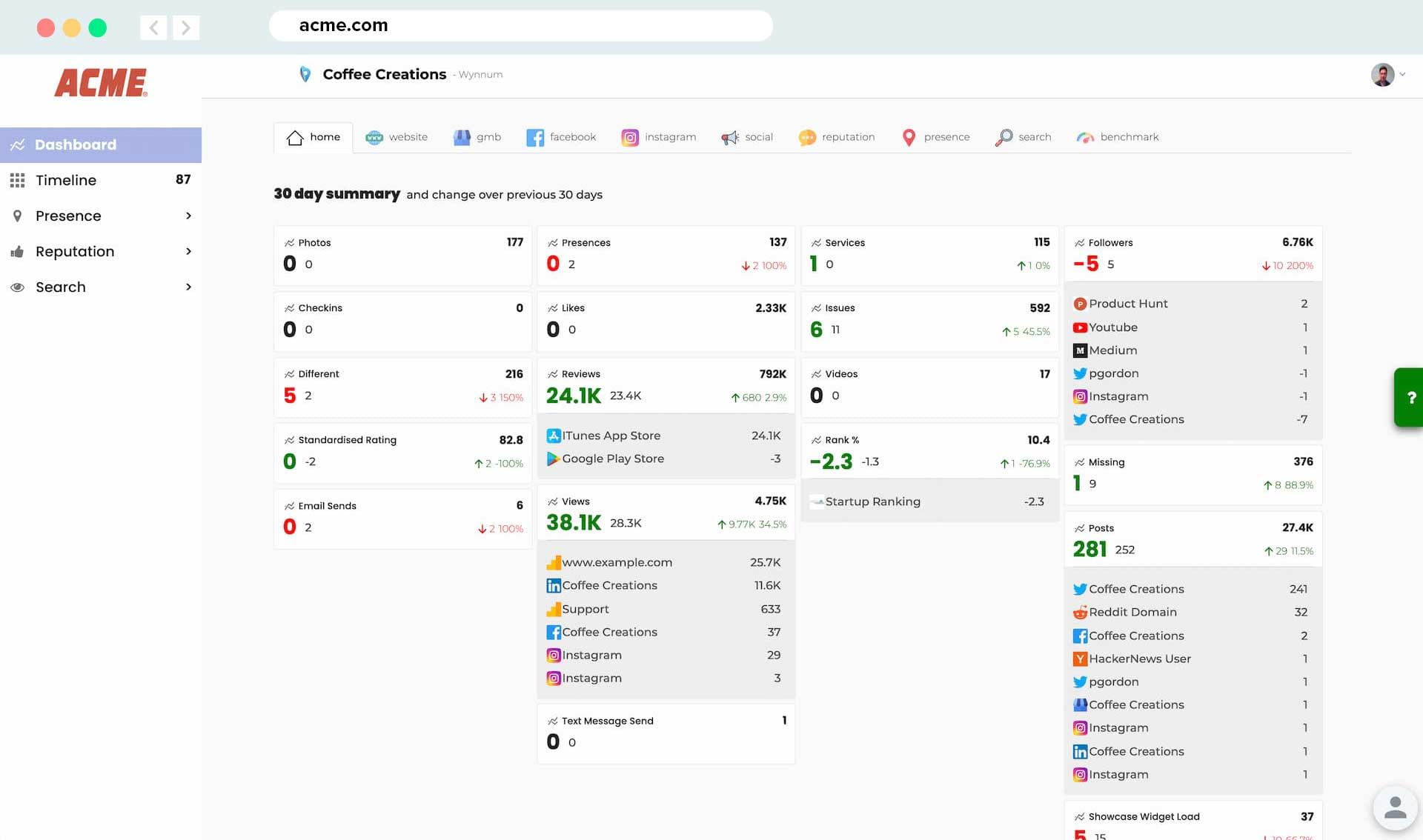Click the Presences chart icon
Viewport: 1423px width, 840px height.
click(553, 243)
